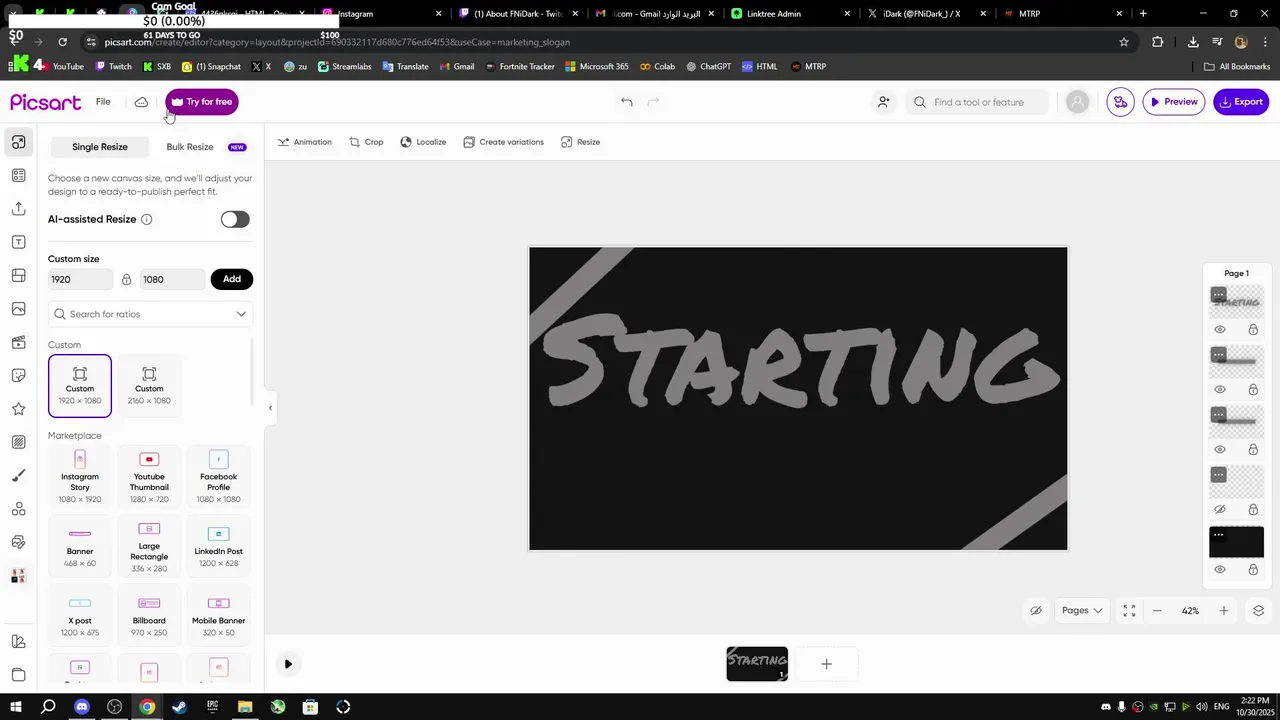Click the 1920 width input field
The image size is (1280, 720).
(80, 279)
